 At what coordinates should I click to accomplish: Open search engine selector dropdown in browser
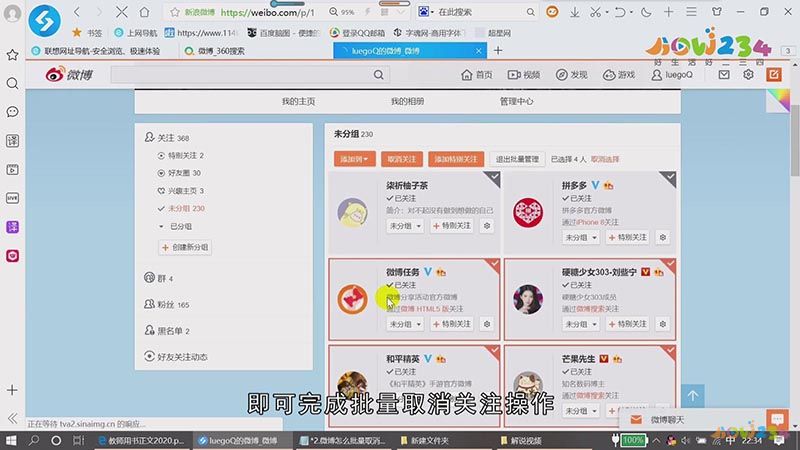coord(426,12)
